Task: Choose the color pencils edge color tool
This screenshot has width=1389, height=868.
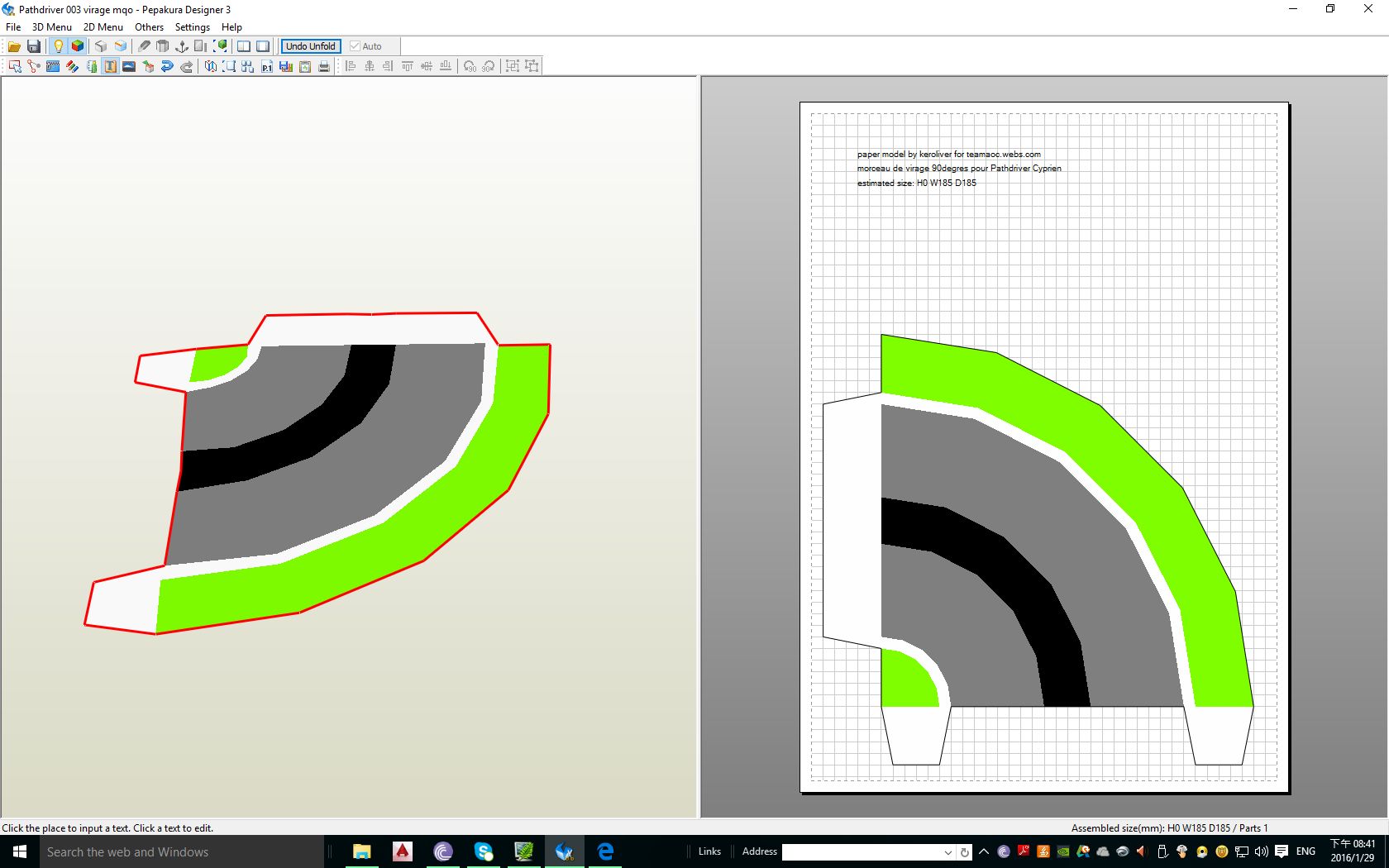Action: pyautogui.click(x=72, y=66)
